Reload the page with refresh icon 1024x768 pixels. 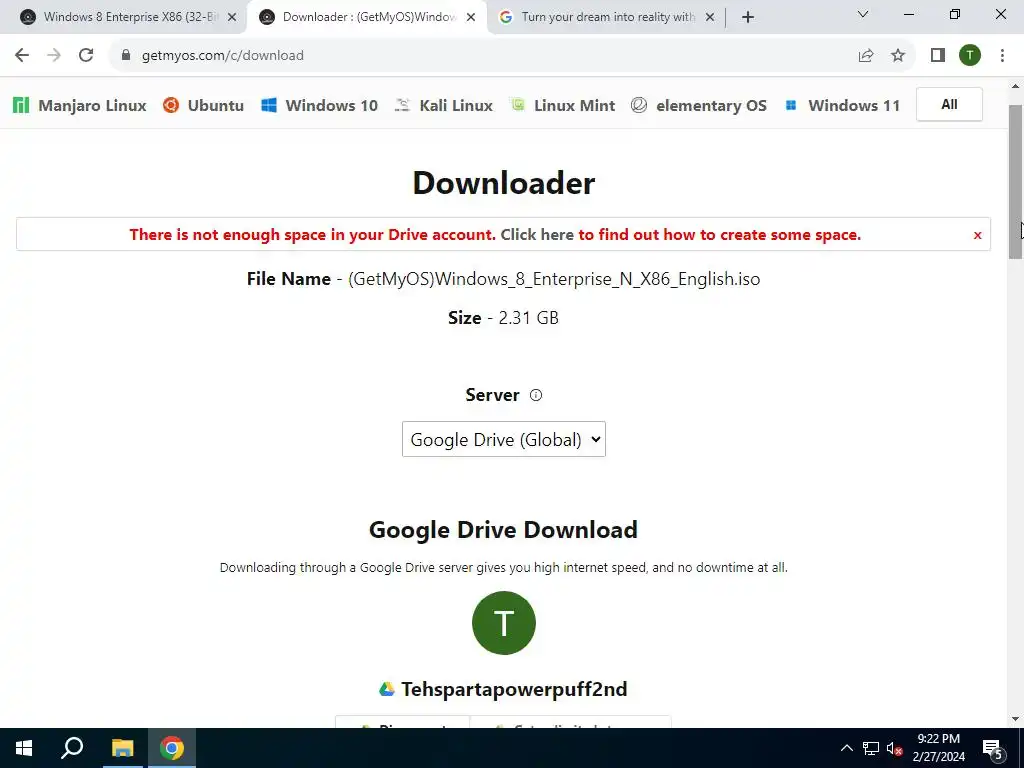[86, 56]
